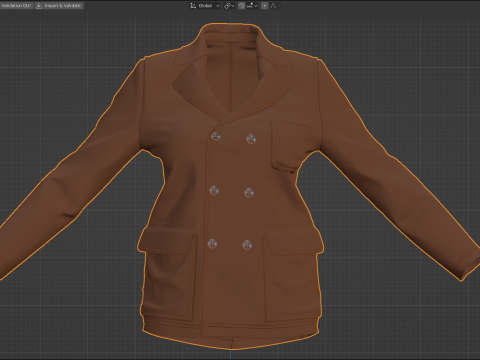Open the Validation GUI menu
This screenshot has width=480, height=360.
click(x=16, y=6)
